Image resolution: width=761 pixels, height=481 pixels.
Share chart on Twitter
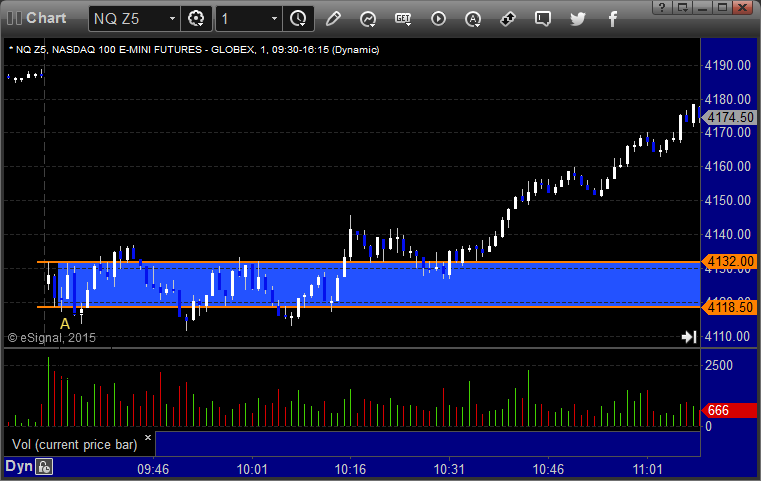[x=578, y=19]
